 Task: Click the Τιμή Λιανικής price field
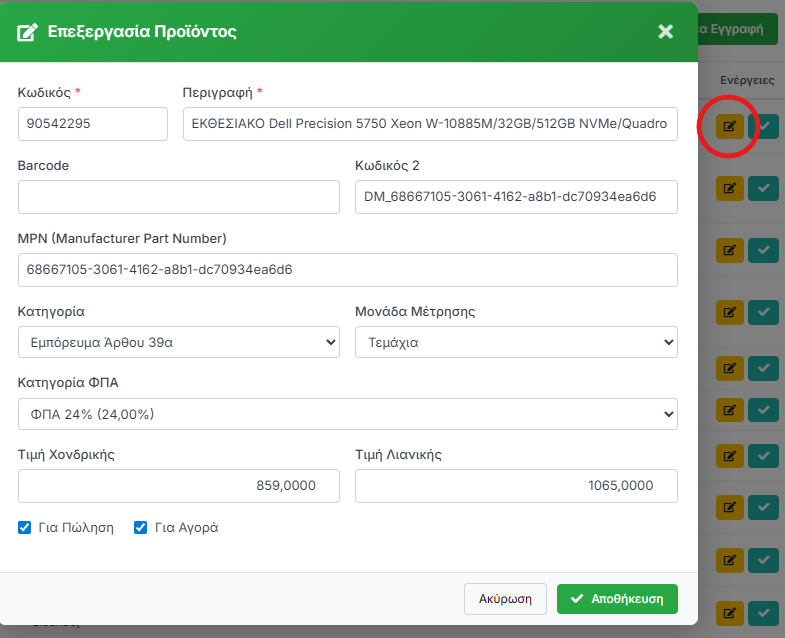click(516, 486)
